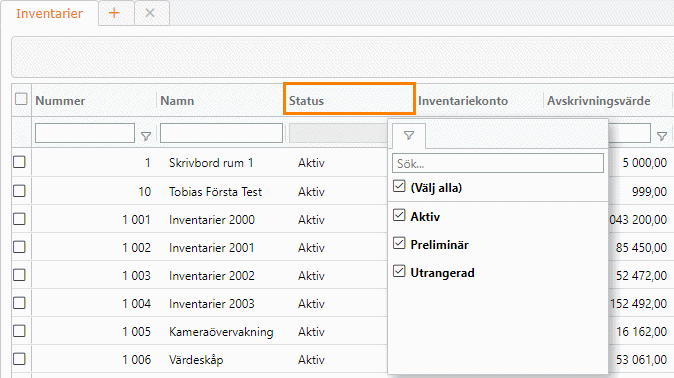Open the greyed Status filter dropdown field
The image size is (674, 378).
(x=338, y=133)
